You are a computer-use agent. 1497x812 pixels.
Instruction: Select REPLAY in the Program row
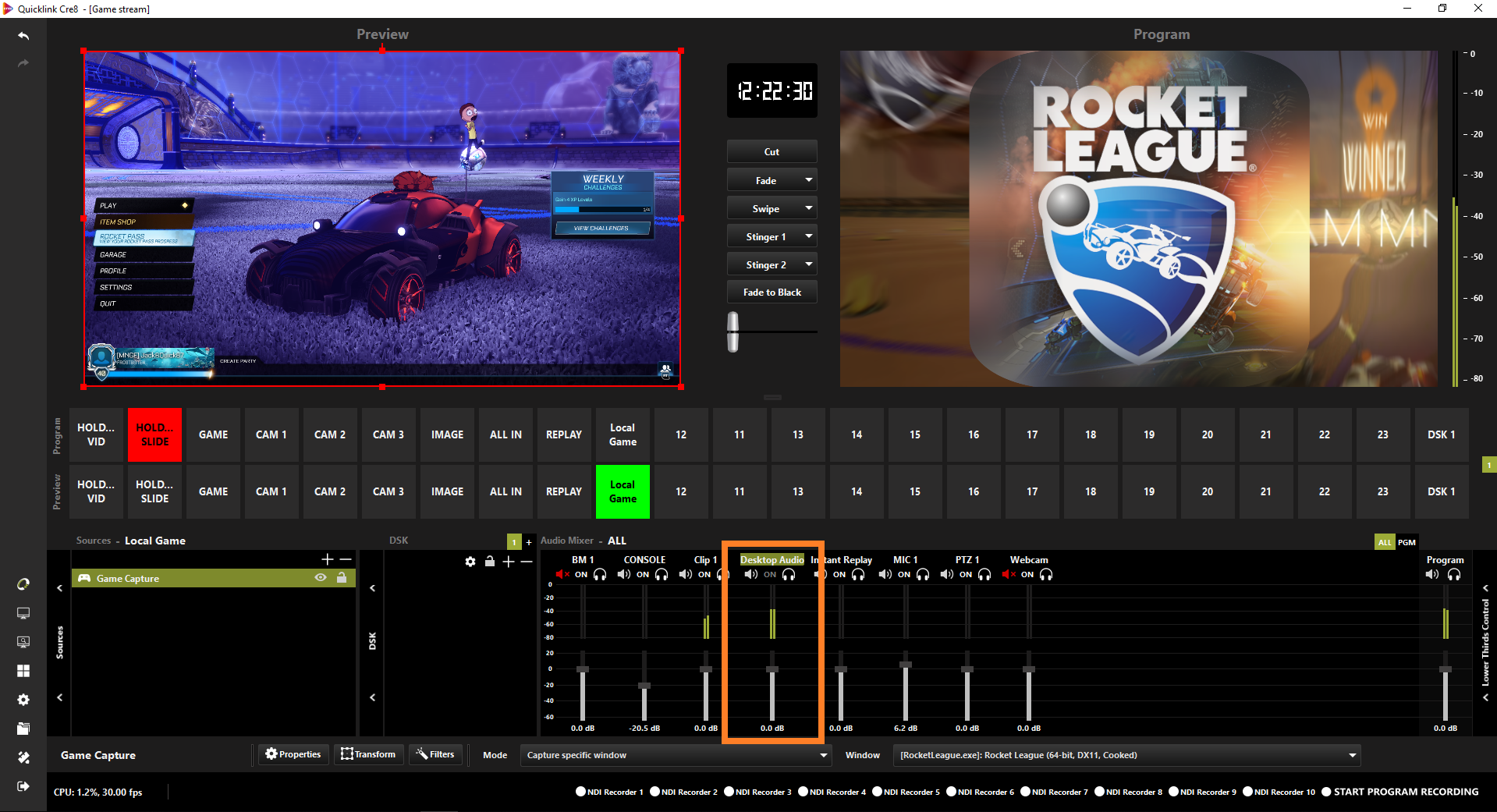click(x=564, y=434)
